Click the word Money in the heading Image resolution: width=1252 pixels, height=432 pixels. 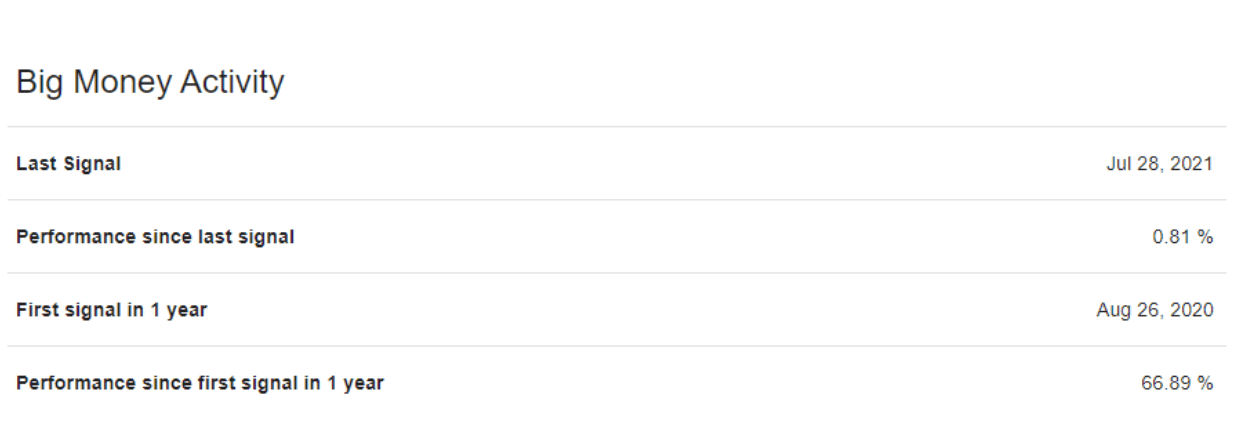tap(120, 82)
